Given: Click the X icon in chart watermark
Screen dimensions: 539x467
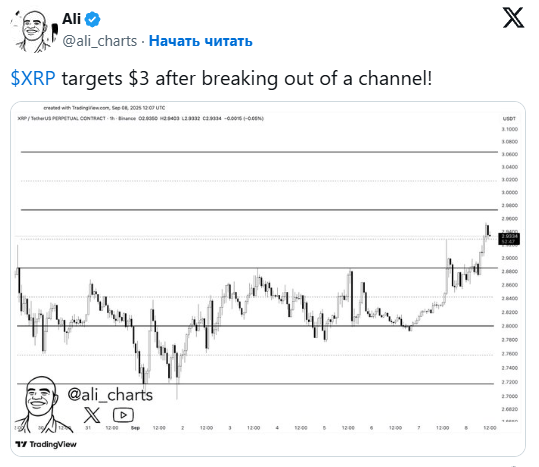Looking at the screenshot, I should tap(92, 415).
